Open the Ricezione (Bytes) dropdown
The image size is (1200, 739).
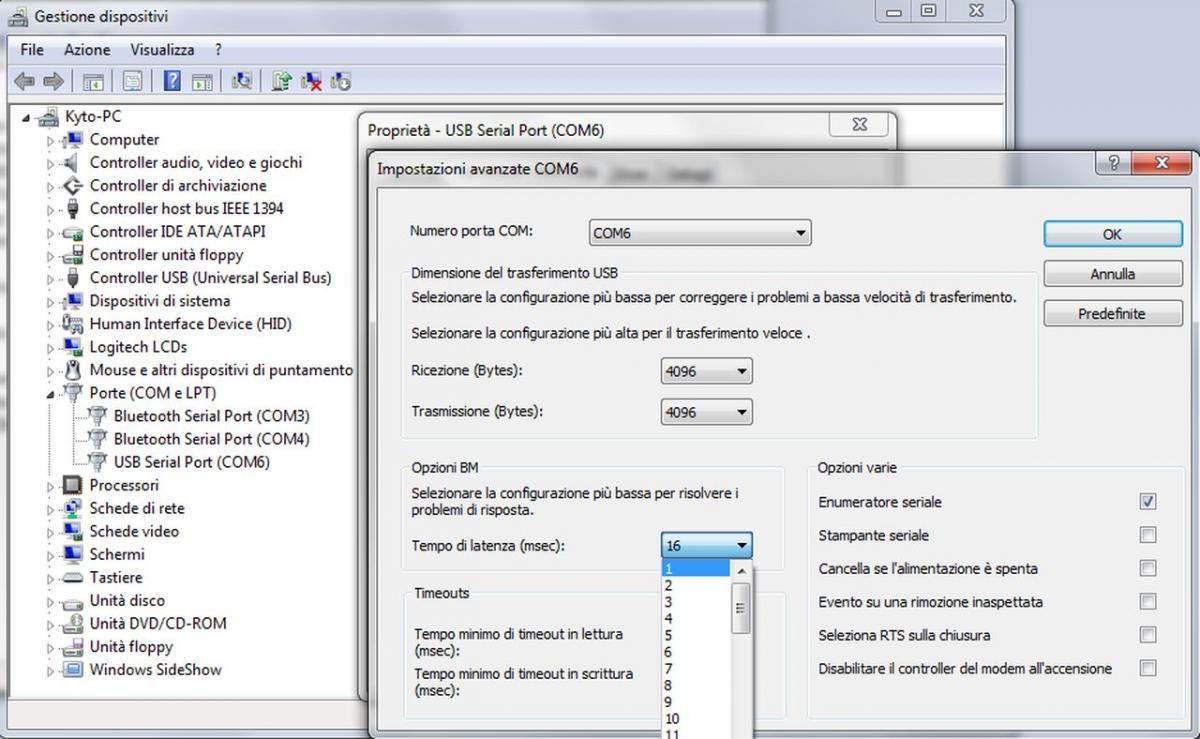pyautogui.click(x=706, y=372)
